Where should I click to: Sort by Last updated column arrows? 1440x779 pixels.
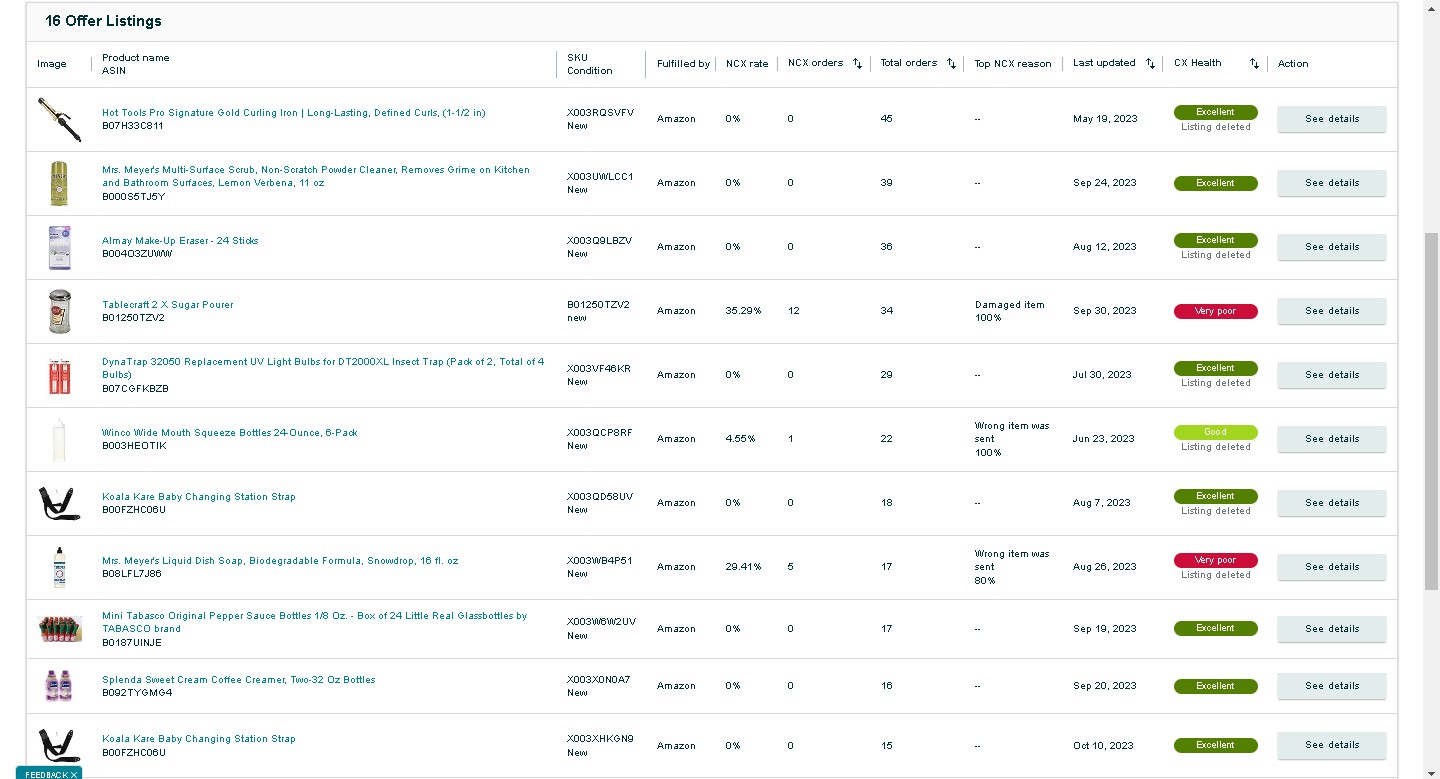click(1150, 64)
